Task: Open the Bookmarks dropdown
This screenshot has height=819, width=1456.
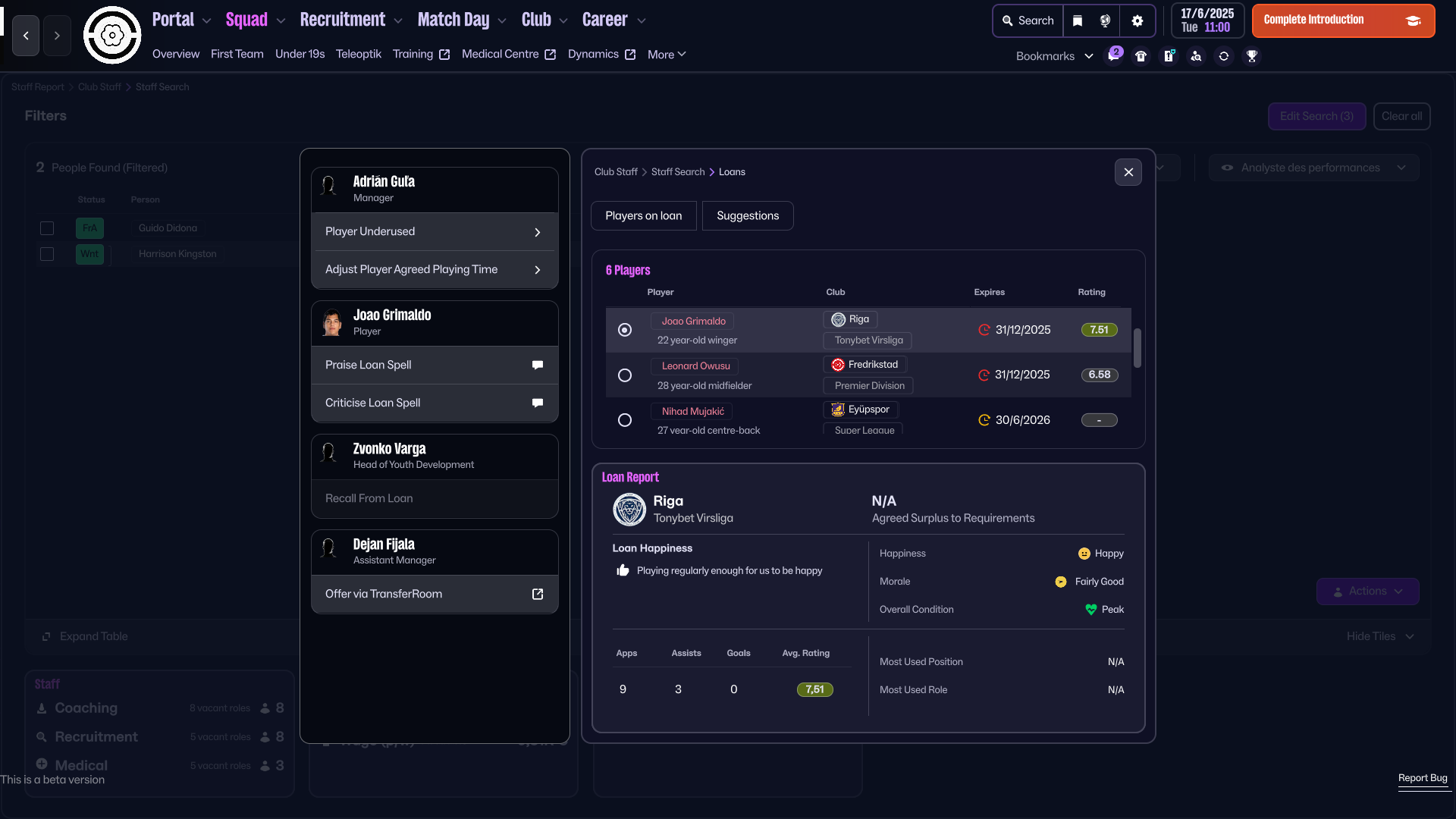Action: click(x=1055, y=56)
